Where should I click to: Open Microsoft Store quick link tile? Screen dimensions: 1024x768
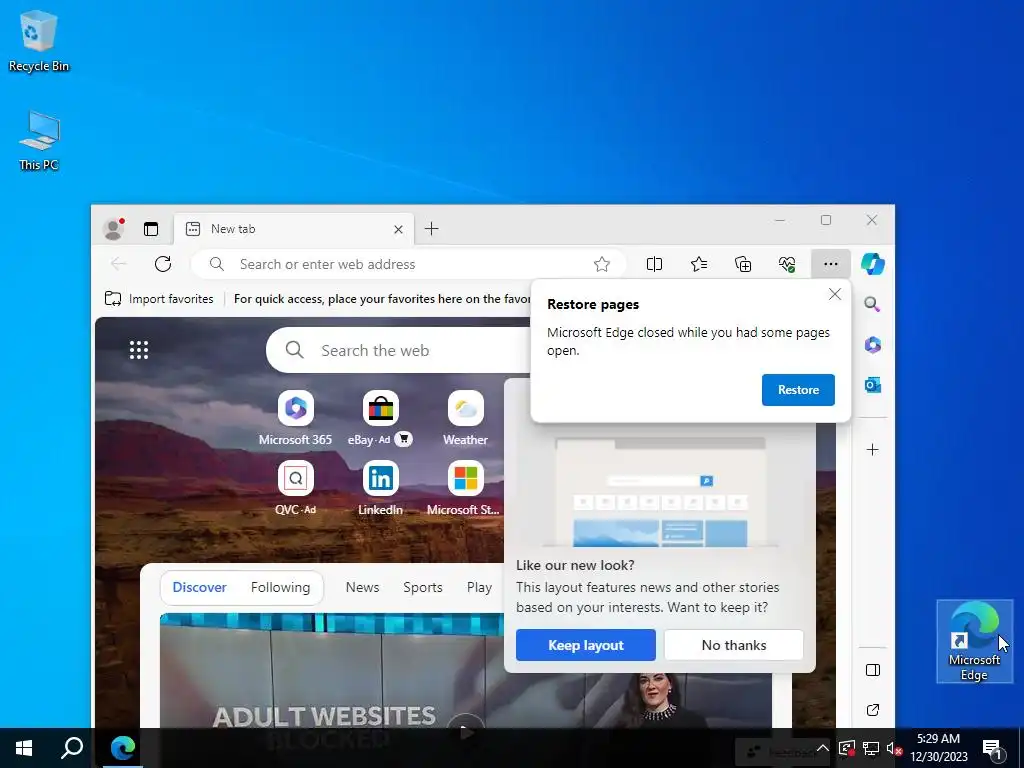click(464, 488)
